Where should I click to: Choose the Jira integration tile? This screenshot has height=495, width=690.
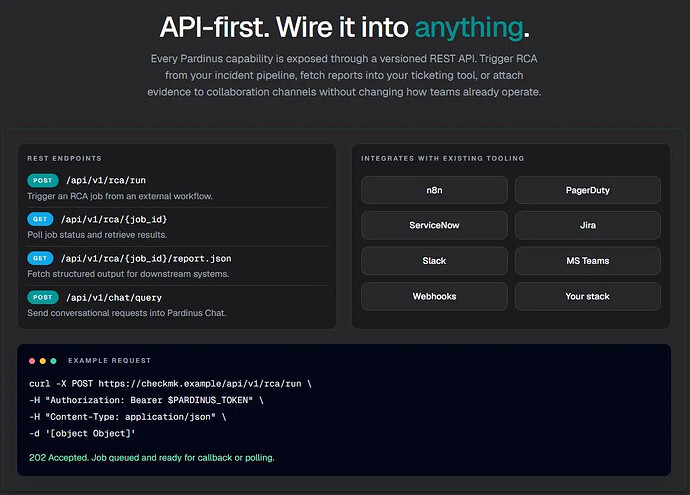coord(587,225)
